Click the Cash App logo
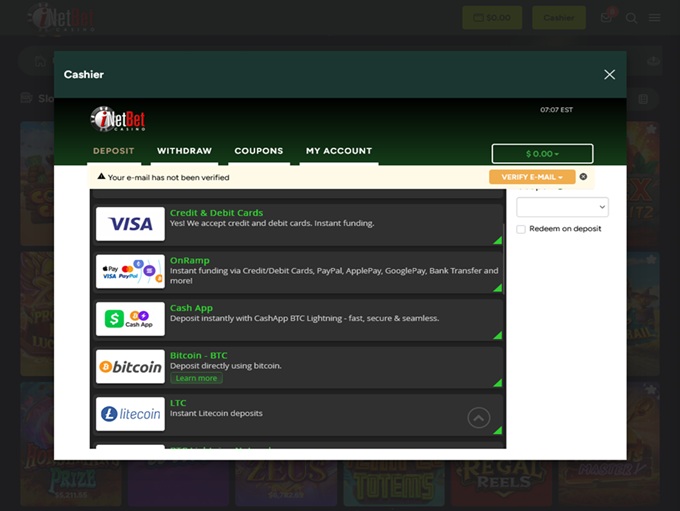 (x=130, y=319)
